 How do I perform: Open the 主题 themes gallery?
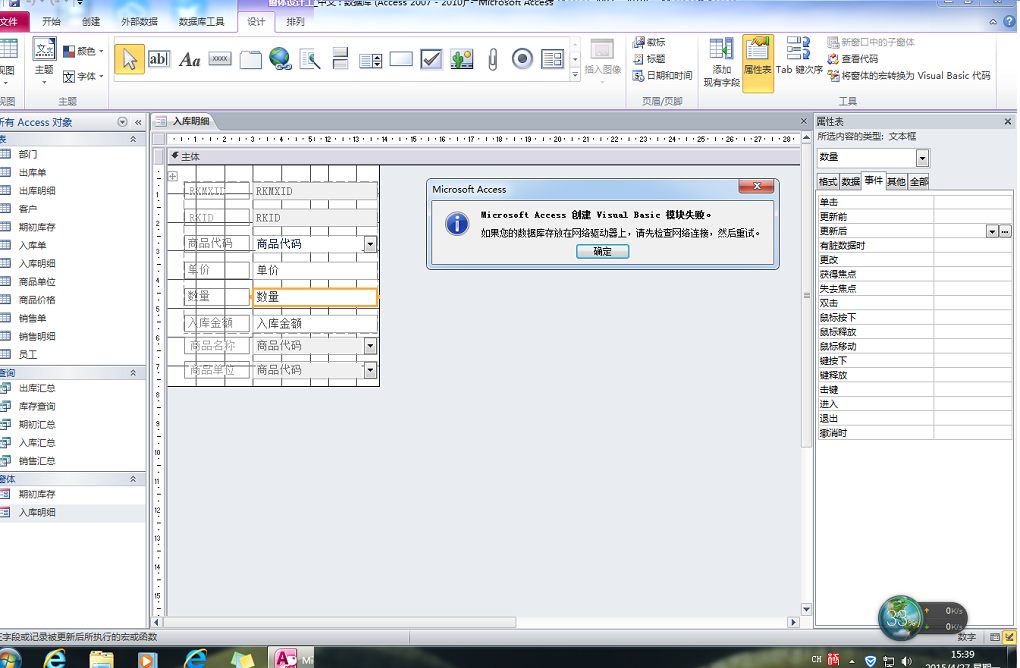coord(44,62)
